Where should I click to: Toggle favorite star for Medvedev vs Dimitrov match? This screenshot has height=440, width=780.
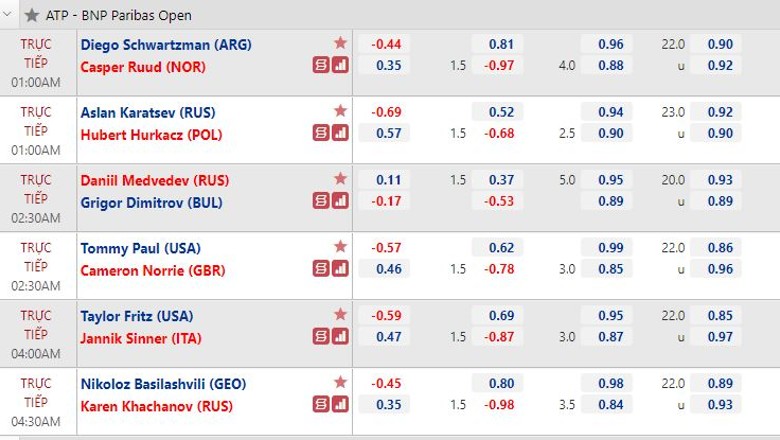pyautogui.click(x=340, y=178)
